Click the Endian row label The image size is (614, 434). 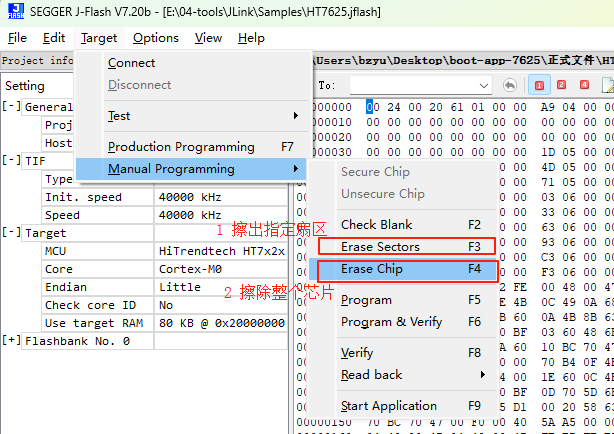click(66, 287)
